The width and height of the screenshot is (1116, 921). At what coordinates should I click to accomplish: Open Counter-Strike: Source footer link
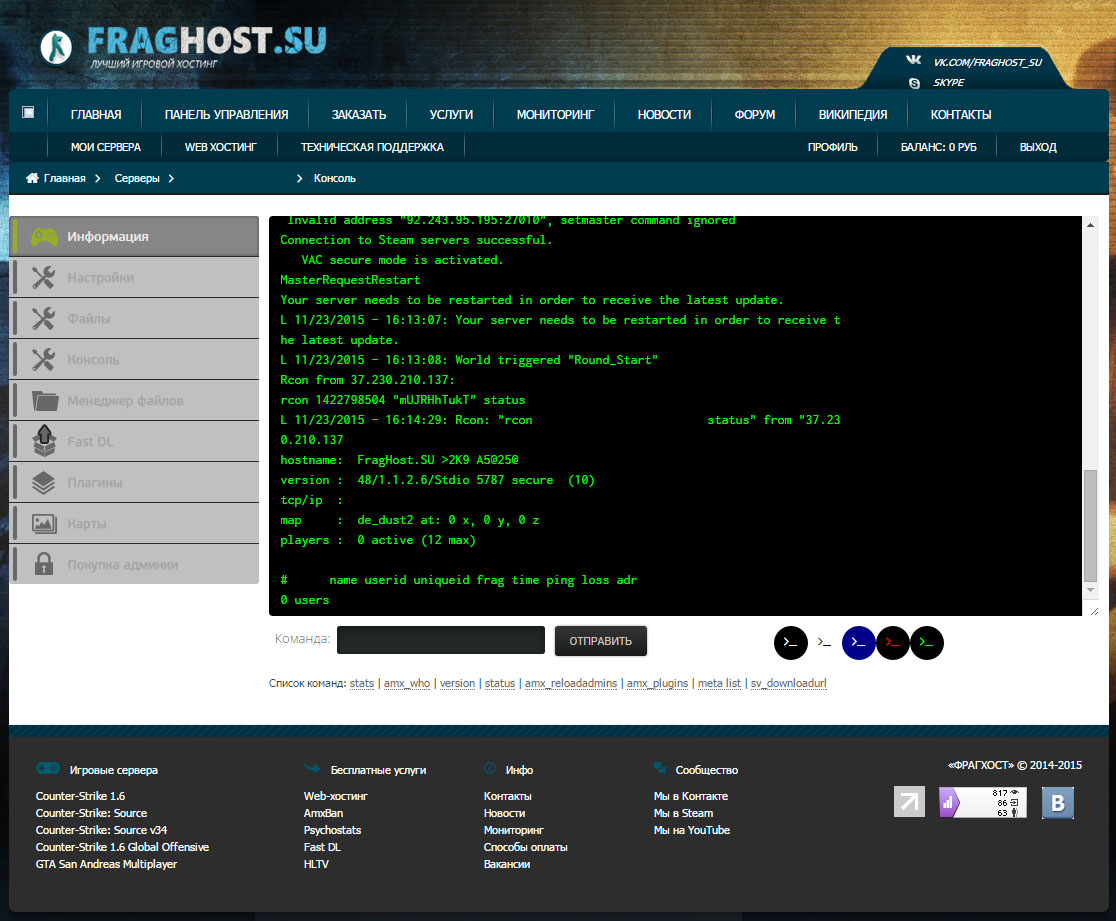(91, 813)
